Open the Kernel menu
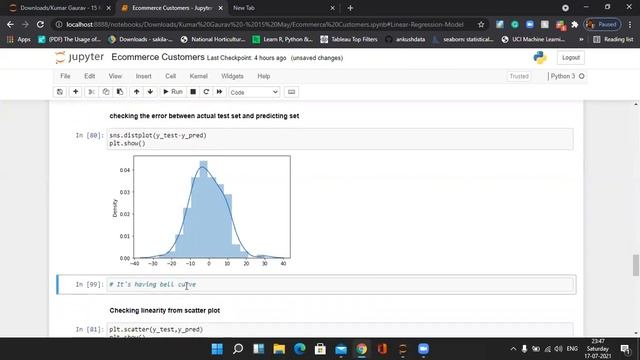 [198, 76]
